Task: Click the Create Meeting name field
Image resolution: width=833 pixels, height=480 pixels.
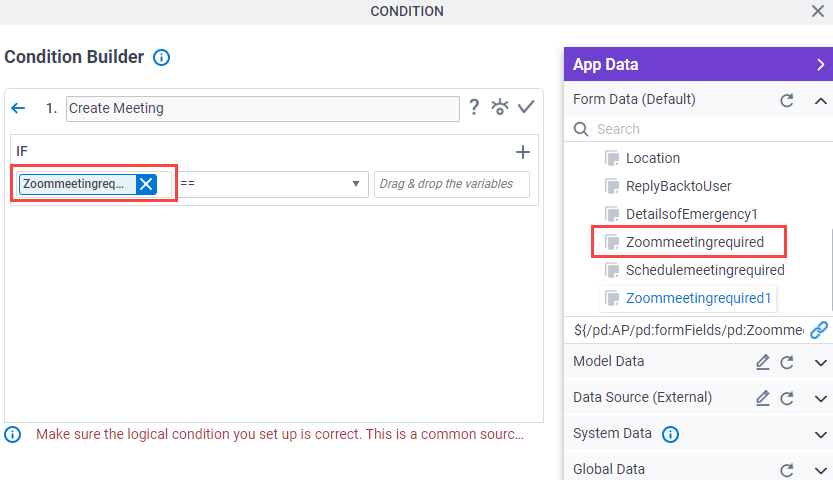Action: coord(262,109)
